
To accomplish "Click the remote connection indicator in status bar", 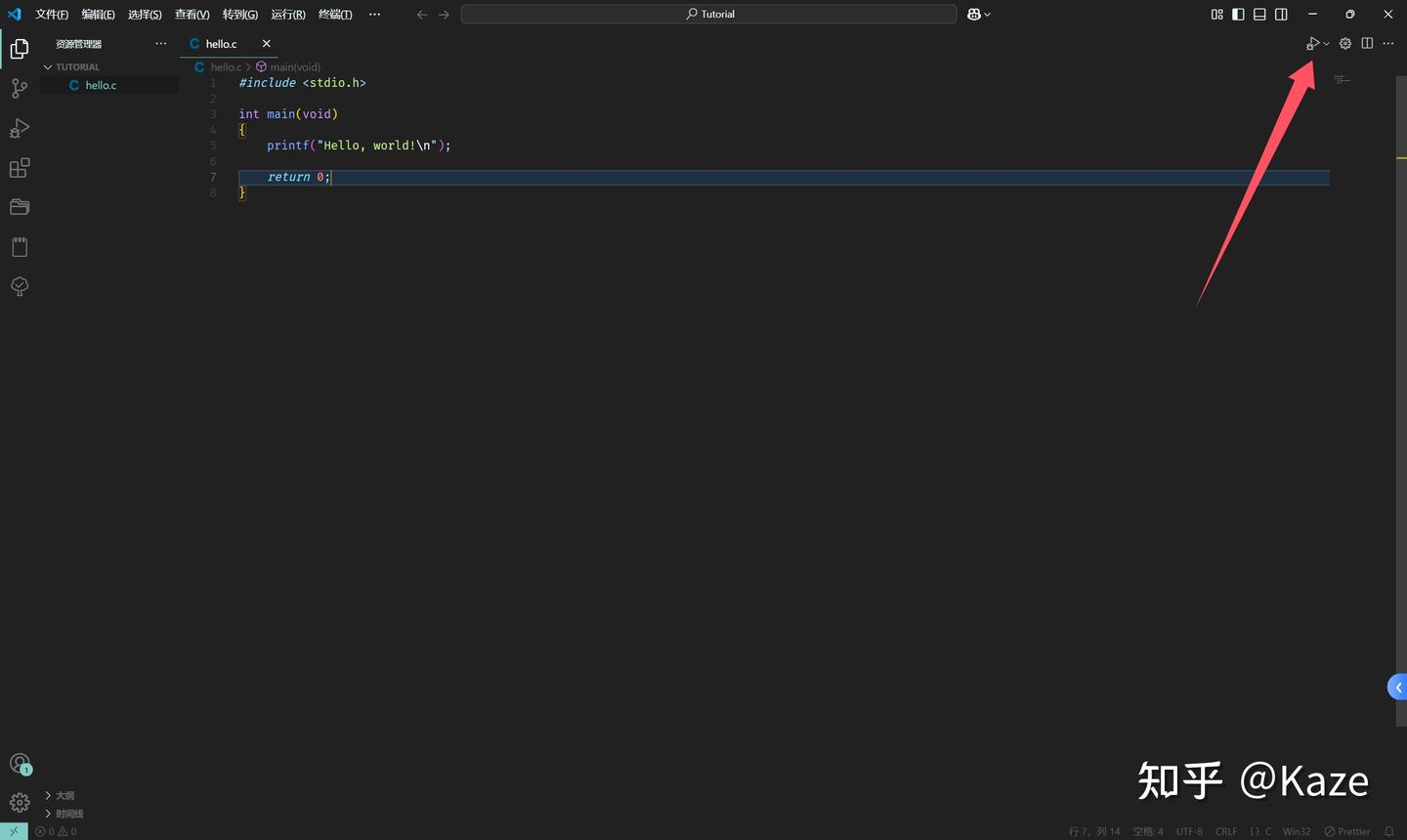I will point(13,831).
